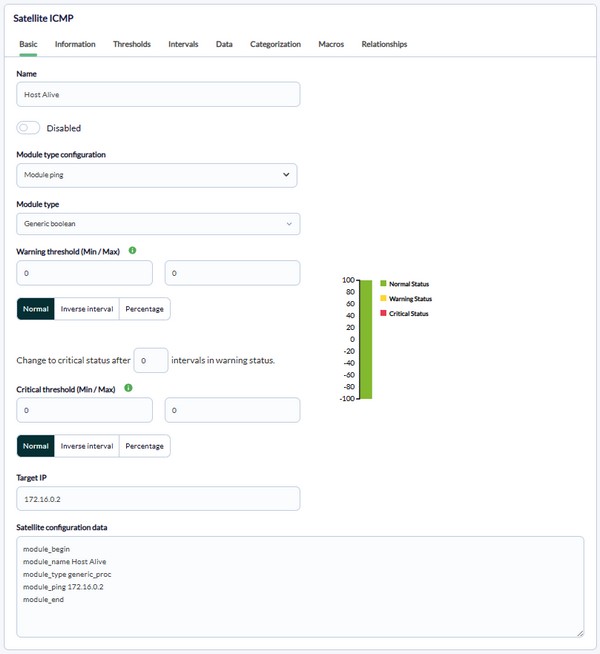
Task: Click the 'module_end' line
Action: click(x=43, y=599)
